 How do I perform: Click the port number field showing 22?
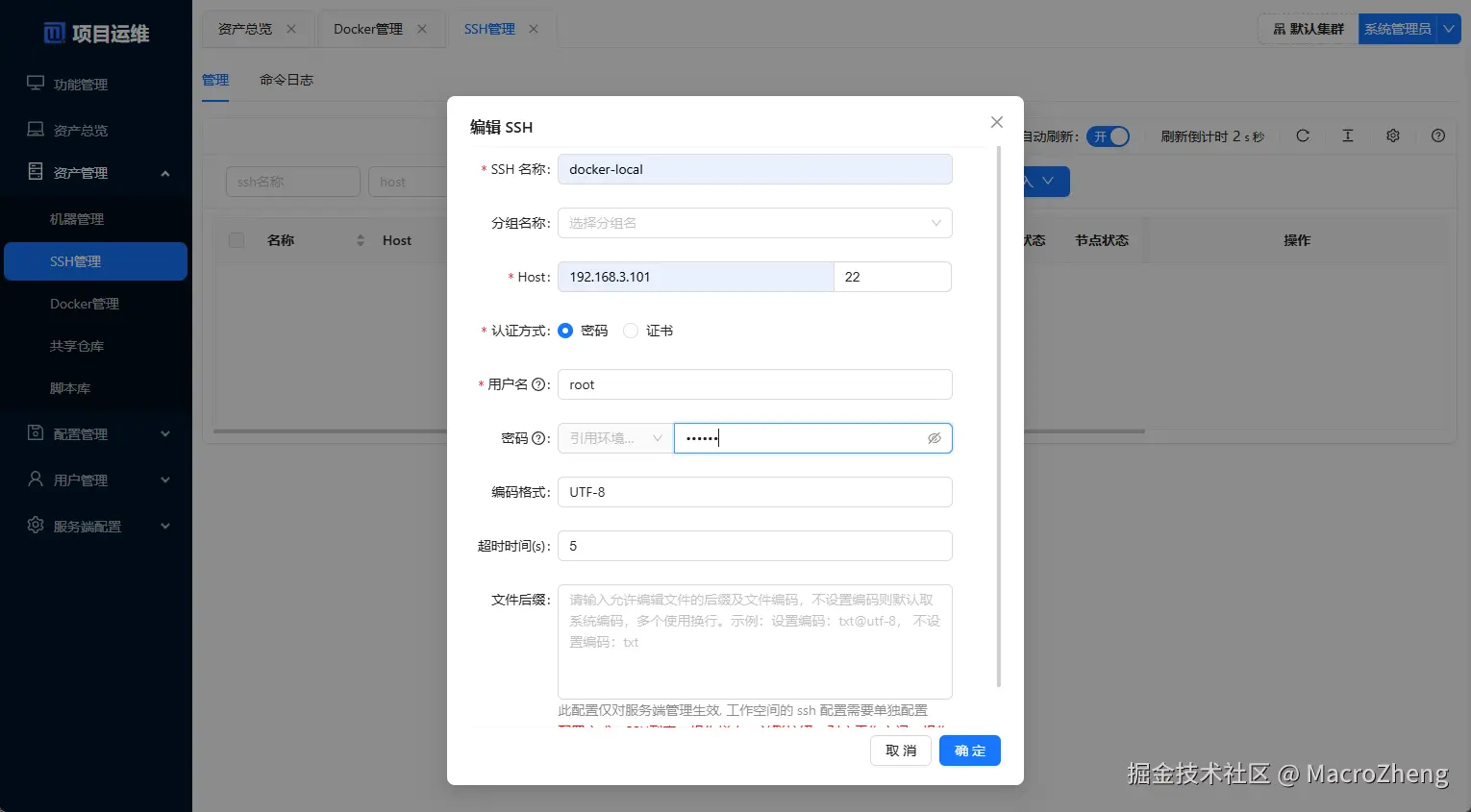click(892, 277)
